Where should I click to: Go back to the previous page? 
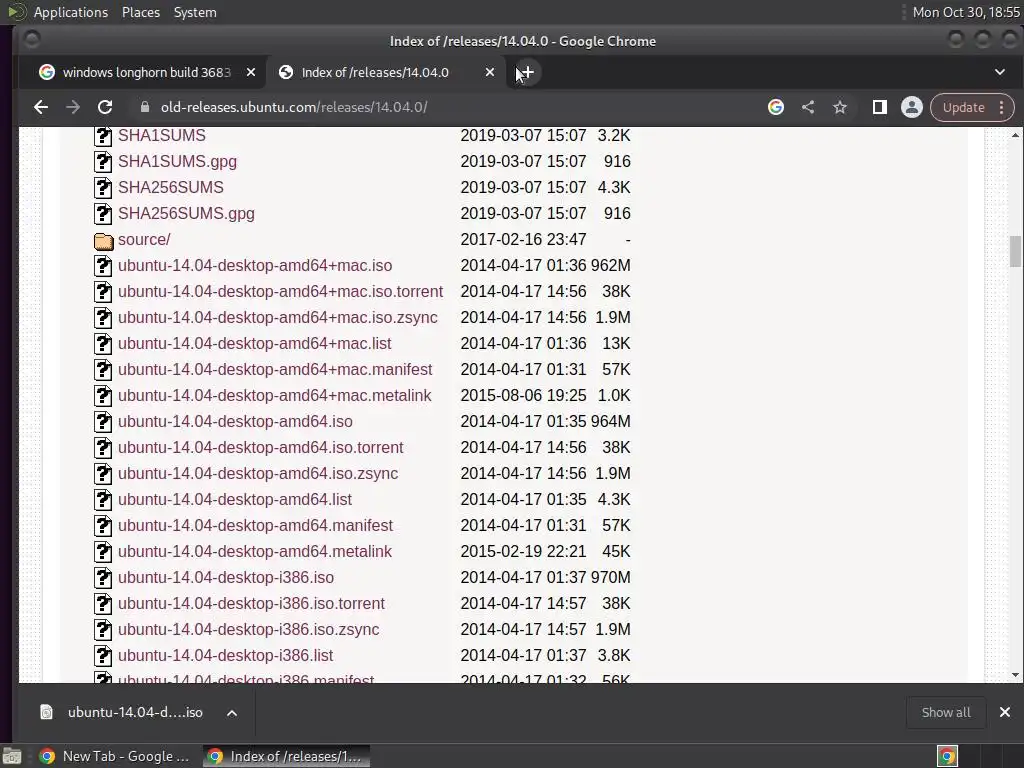coord(40,107)
